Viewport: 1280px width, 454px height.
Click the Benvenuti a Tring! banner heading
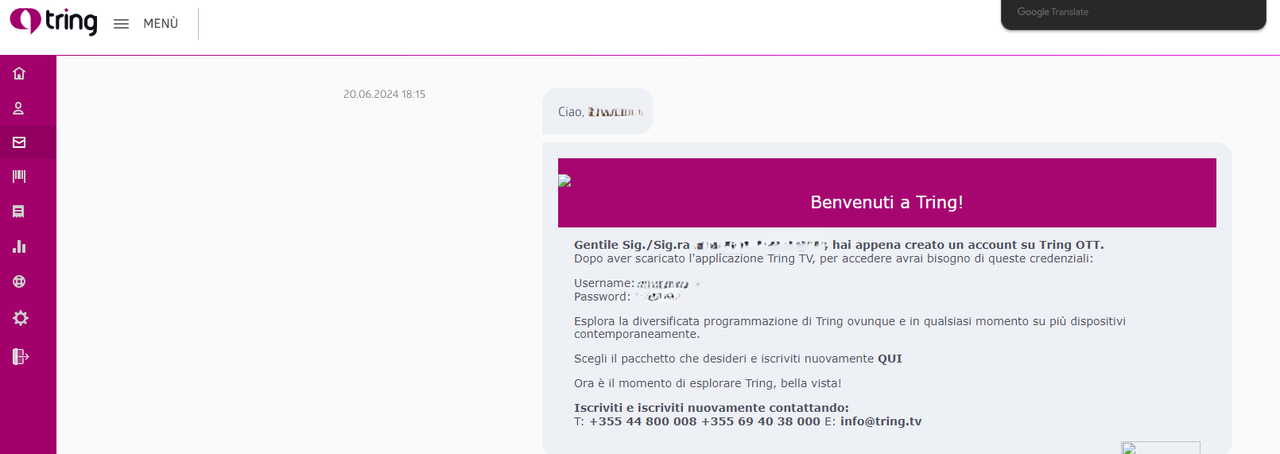point(887,202)
